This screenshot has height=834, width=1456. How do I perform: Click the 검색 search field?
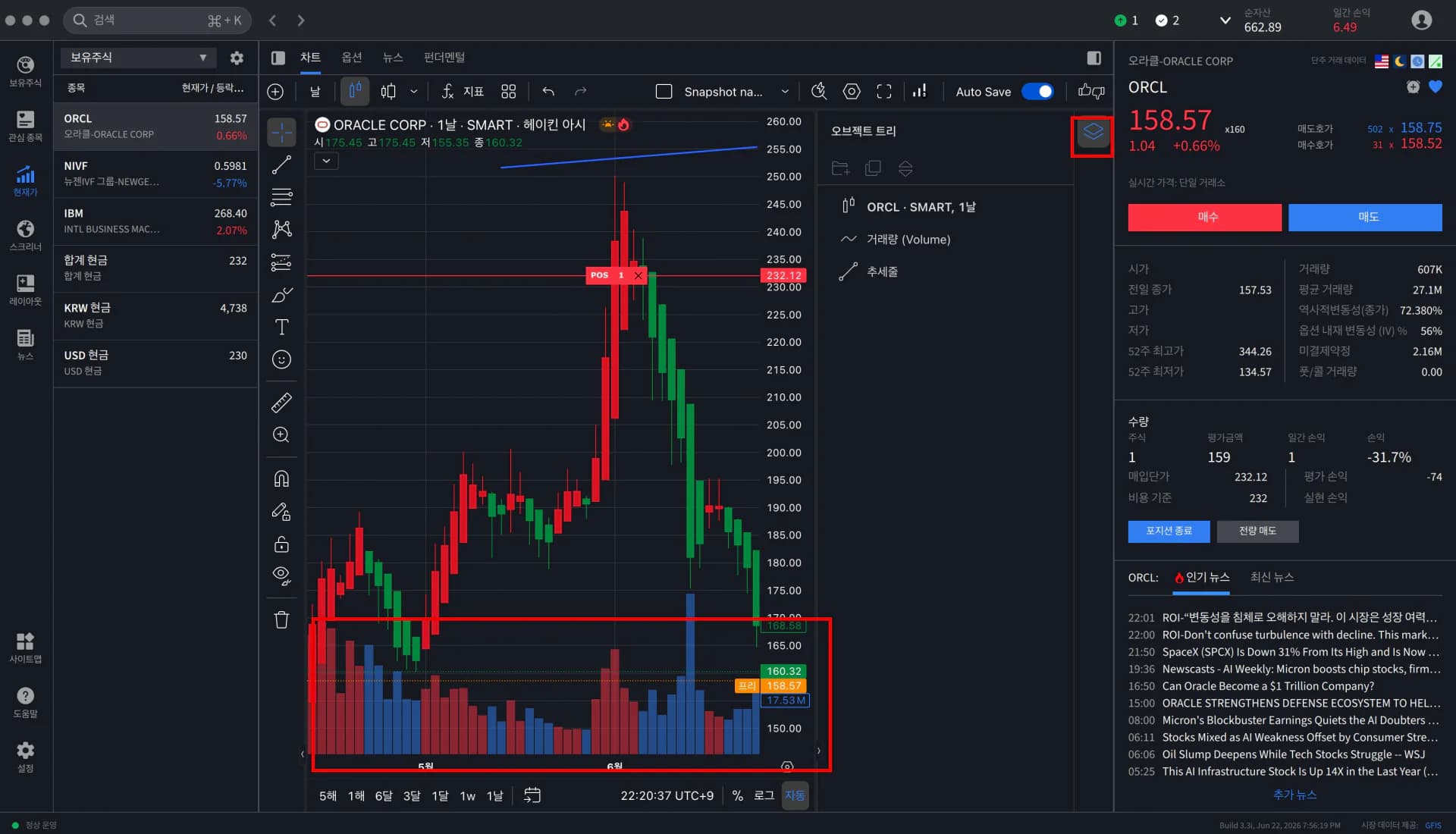(157, 20)
